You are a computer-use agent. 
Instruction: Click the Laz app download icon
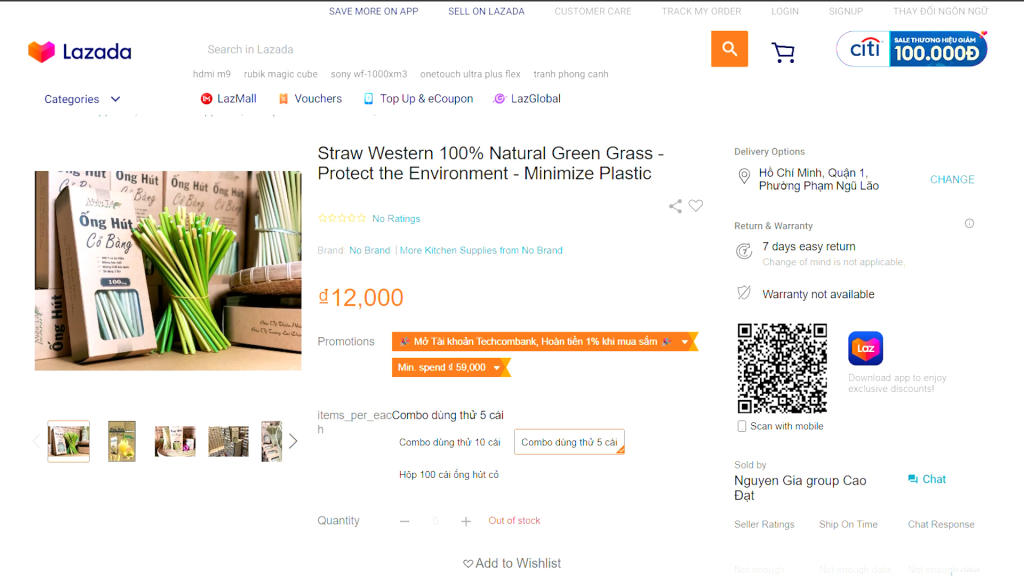tap(865, 348)
